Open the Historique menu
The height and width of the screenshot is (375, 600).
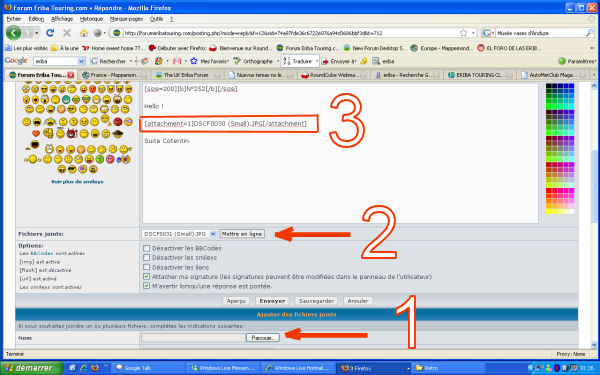(91, 19)
